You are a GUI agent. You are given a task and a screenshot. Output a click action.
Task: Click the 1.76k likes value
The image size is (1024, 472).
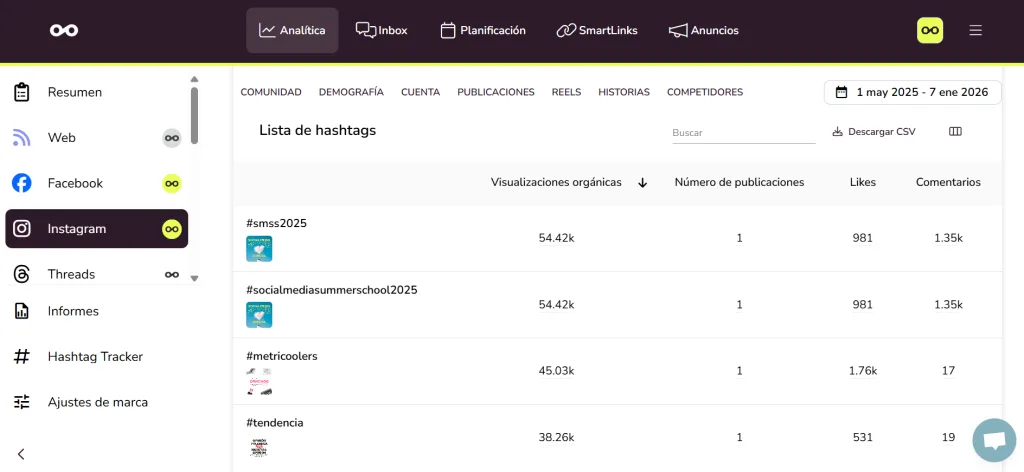coord(863,371)
